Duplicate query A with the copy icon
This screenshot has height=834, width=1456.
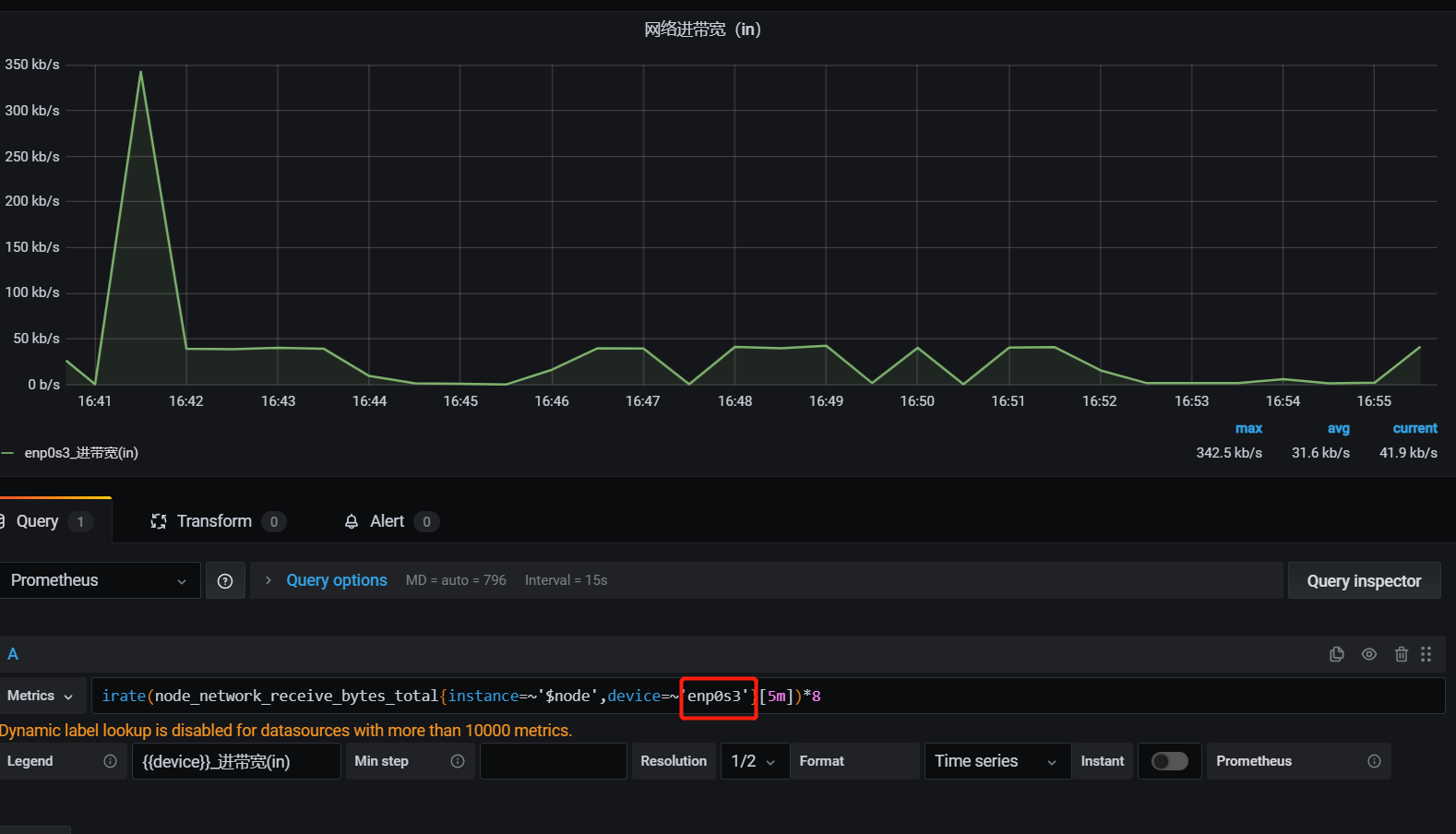coord(1336,654)
